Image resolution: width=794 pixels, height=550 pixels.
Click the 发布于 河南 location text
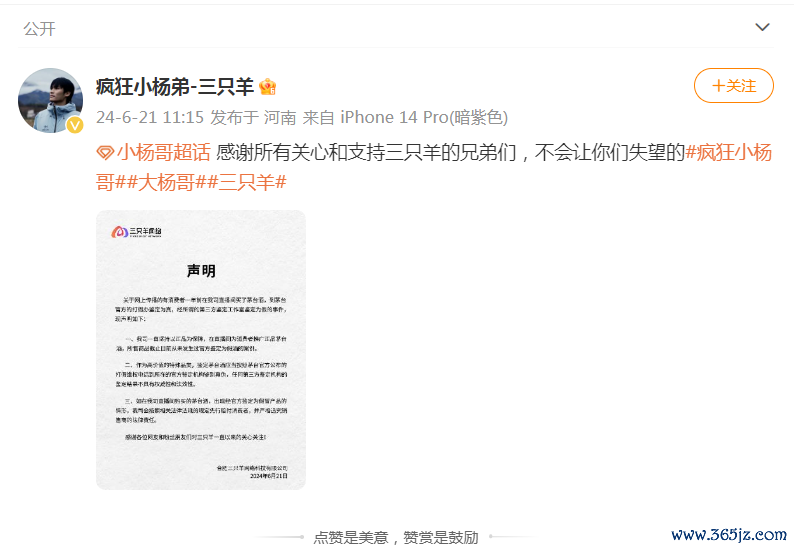click(253, 117)
